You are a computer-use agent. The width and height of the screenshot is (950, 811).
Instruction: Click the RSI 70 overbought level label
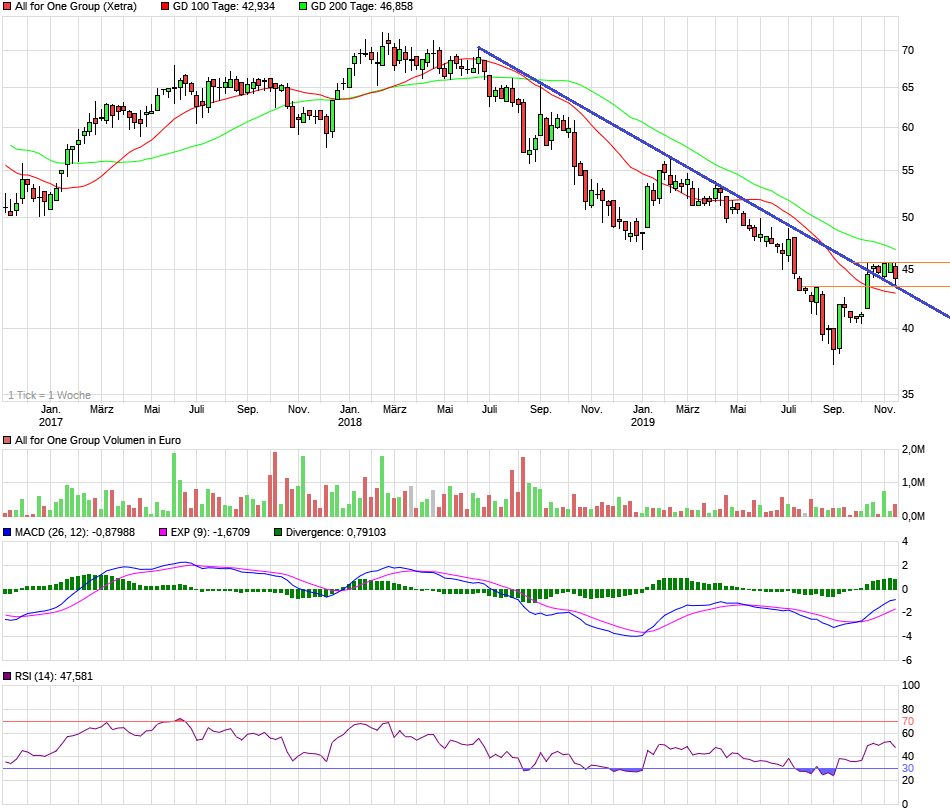pyautogui.click(x=908, y=721)
